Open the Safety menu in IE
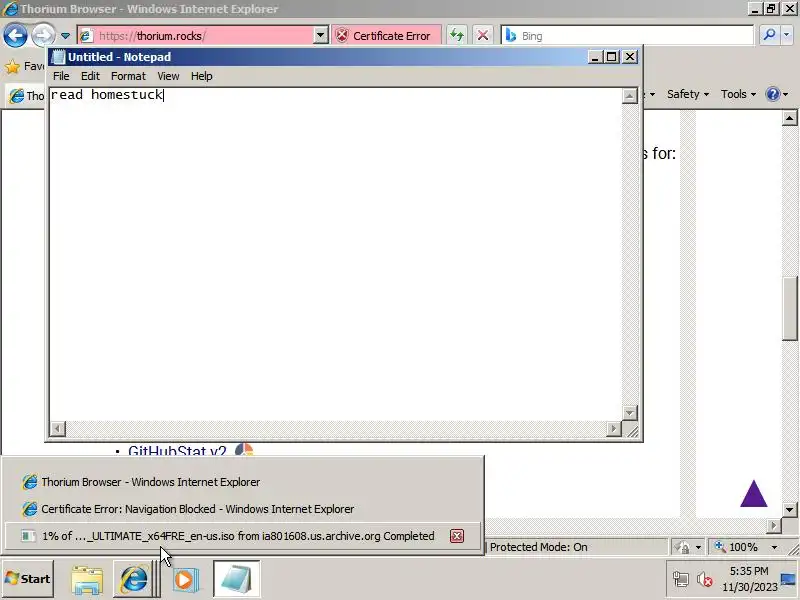Viewport: 800px width, 600px height. click(688, 94)
